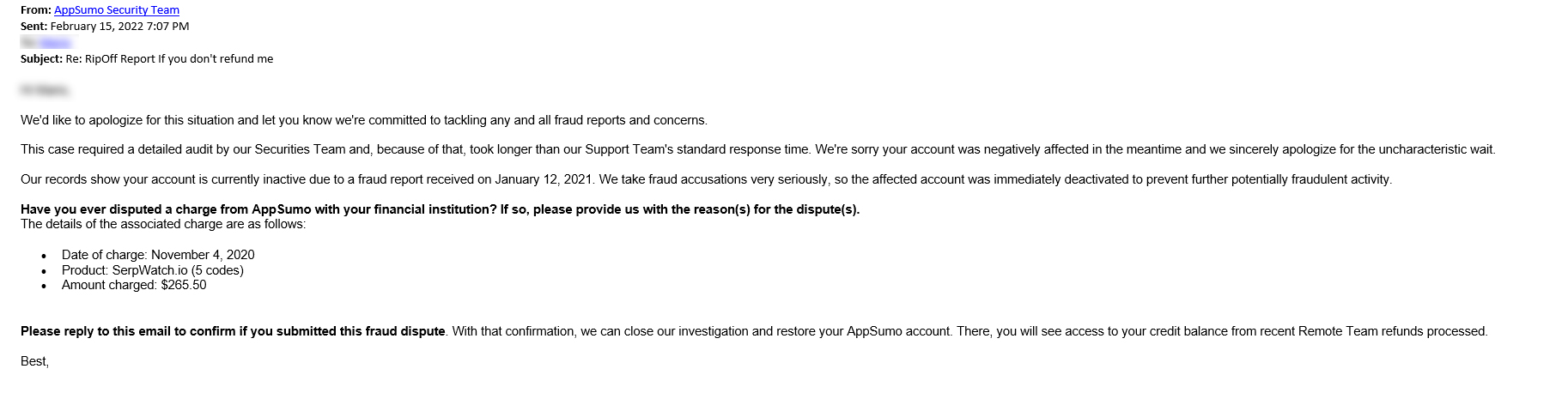Click the sentence beginning We'd like to apologize
This screenshot has height=393, width=1568.
364,120
